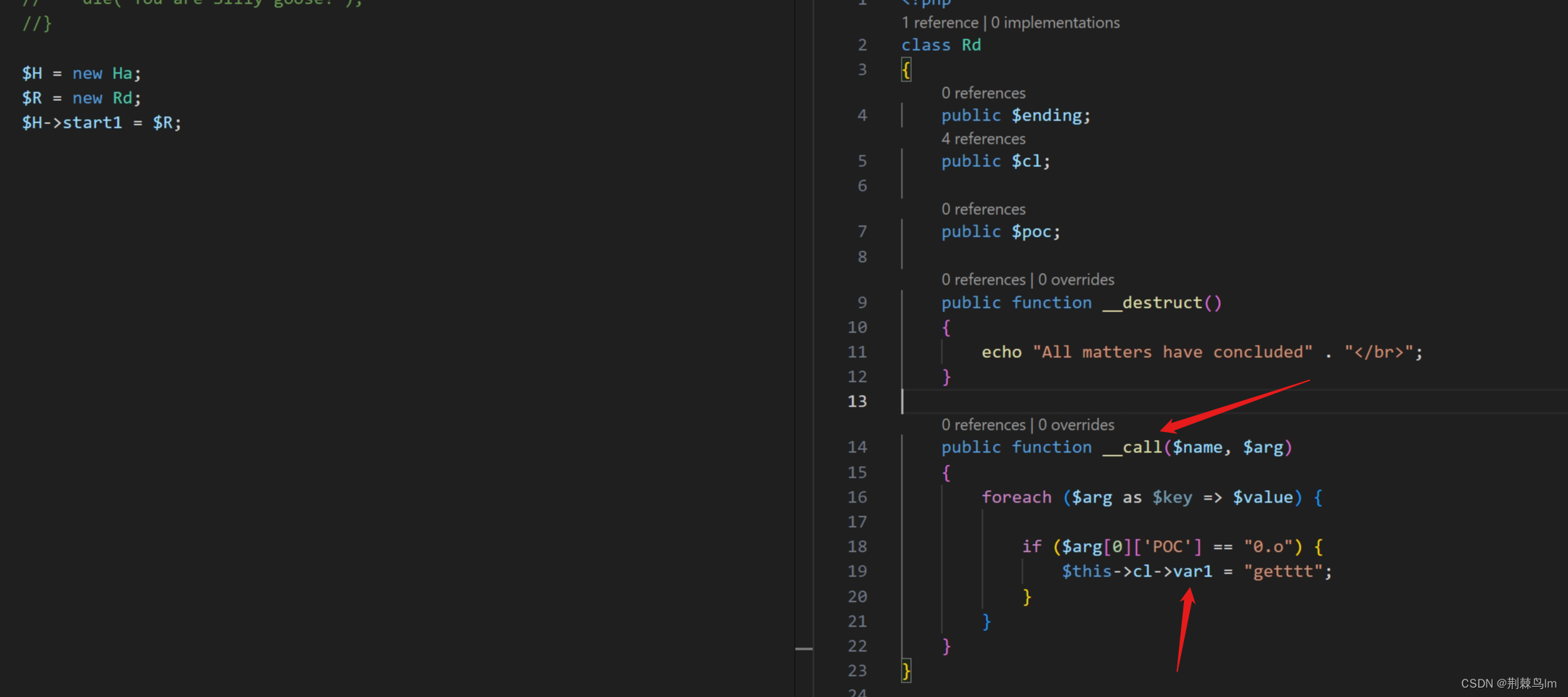Click the '$key' variable in foreach
1568x697 pixels.
[1172, 497]
